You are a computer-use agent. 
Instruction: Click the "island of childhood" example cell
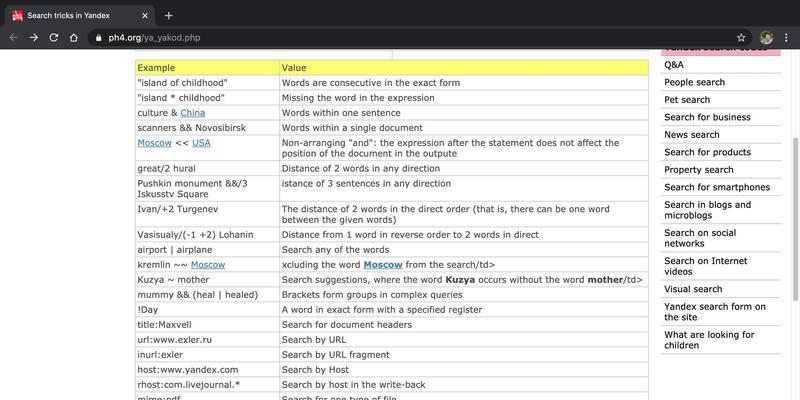point(208,83)
